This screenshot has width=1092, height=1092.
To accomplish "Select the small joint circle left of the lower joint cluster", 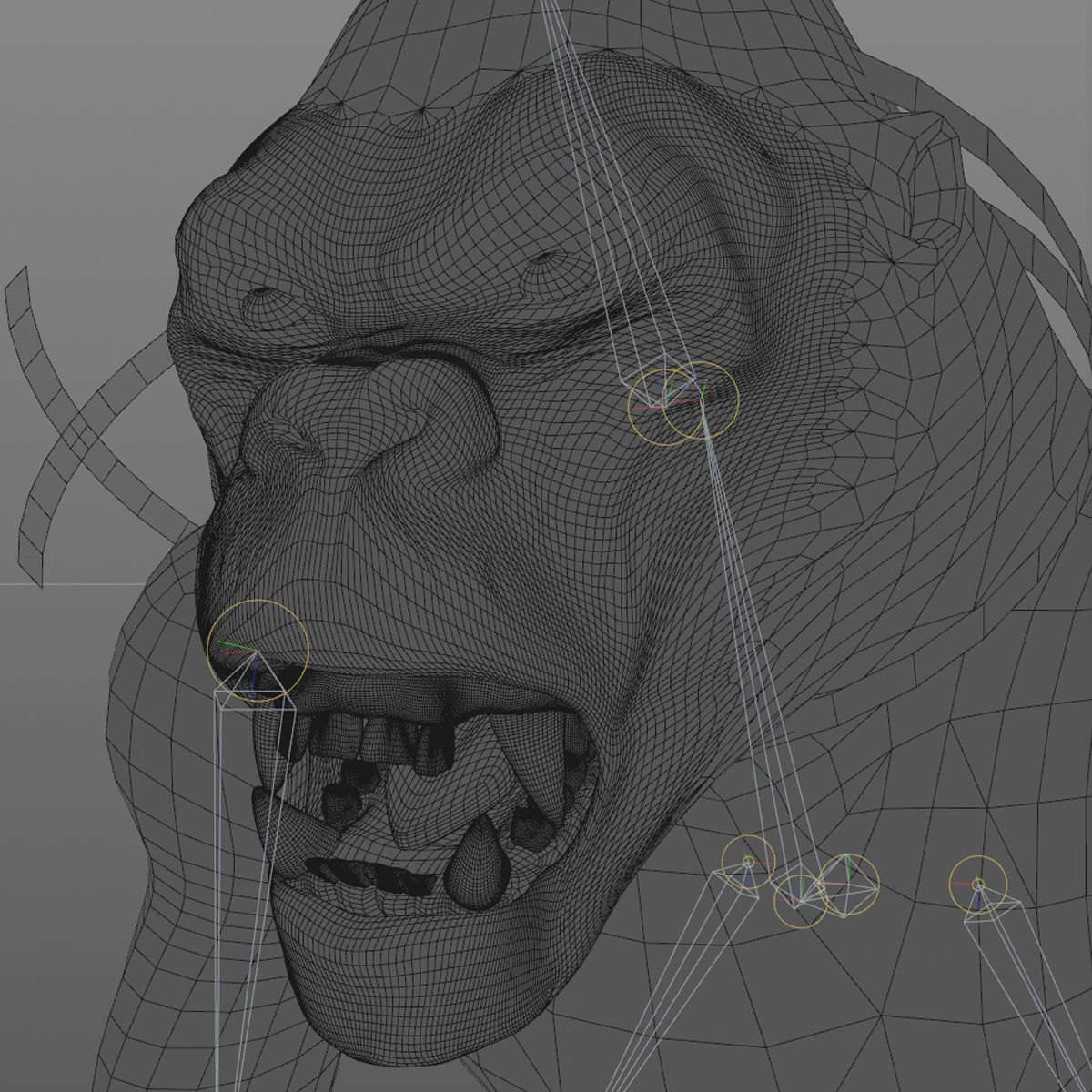I will click(748, 862).
